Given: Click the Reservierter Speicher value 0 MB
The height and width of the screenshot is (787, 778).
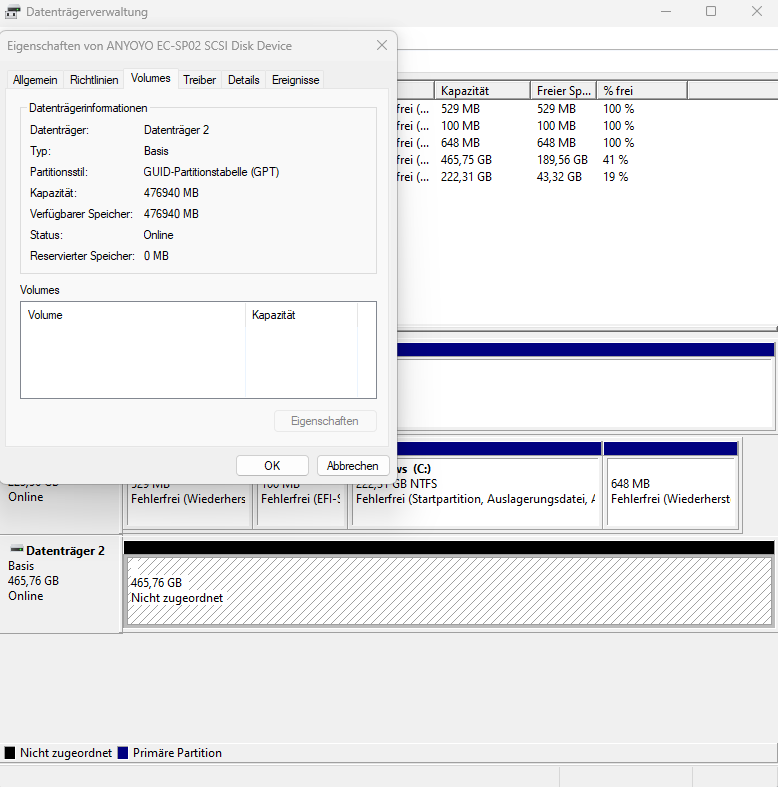Looking at the screenshot, I should point(156,256).
